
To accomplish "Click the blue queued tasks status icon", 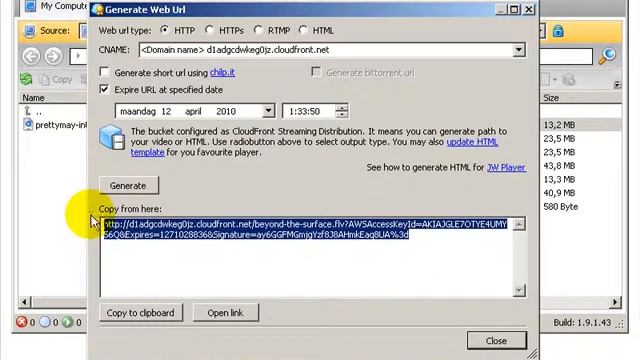I will [45, 322].
